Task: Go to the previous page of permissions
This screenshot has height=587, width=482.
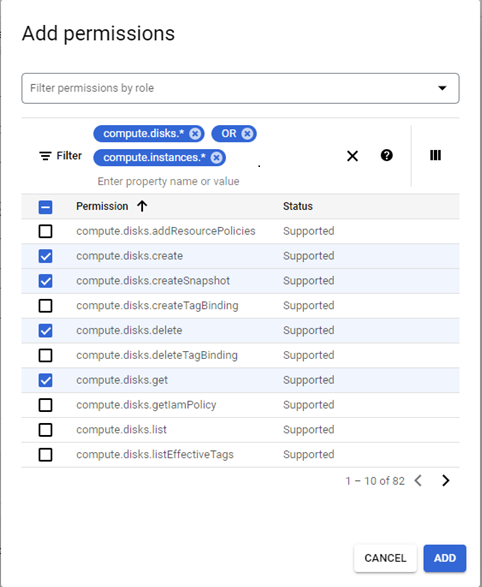Action: tap(418, 480)
